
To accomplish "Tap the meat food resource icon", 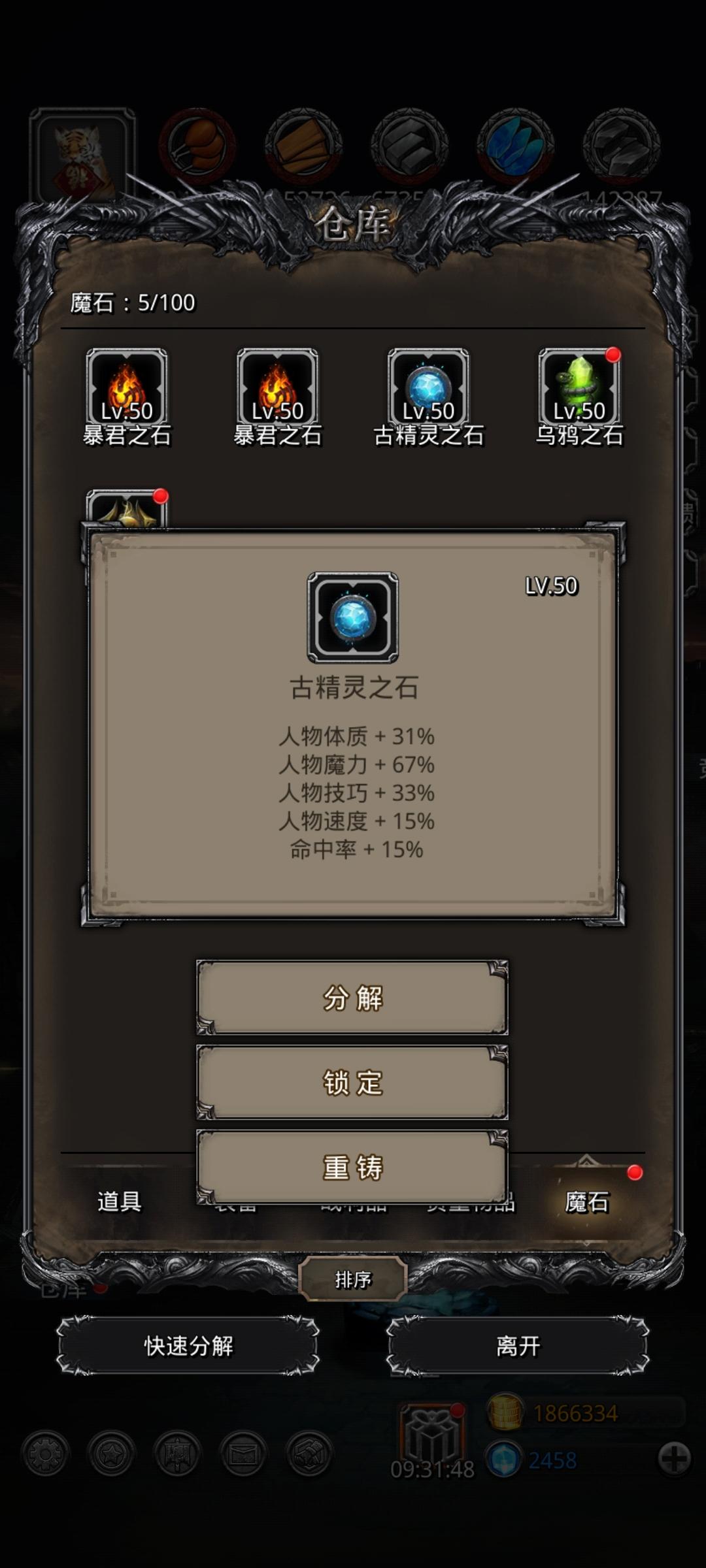I will (x=197, y=146).
